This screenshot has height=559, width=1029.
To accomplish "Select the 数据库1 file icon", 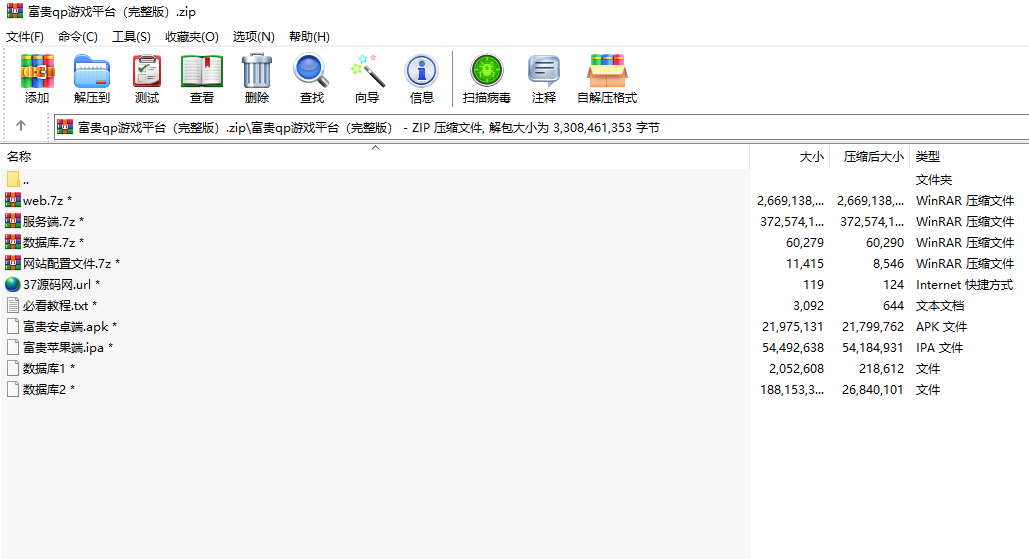I will [x=12, y=368].
